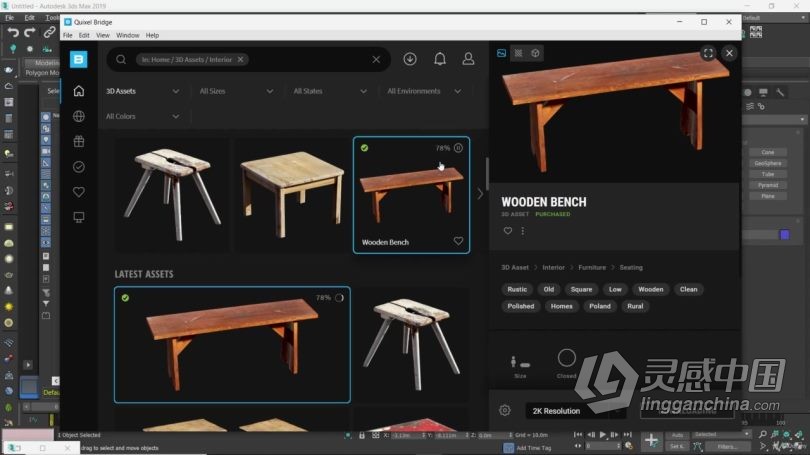Open the 3D Assets dropdown

[143, 91]
